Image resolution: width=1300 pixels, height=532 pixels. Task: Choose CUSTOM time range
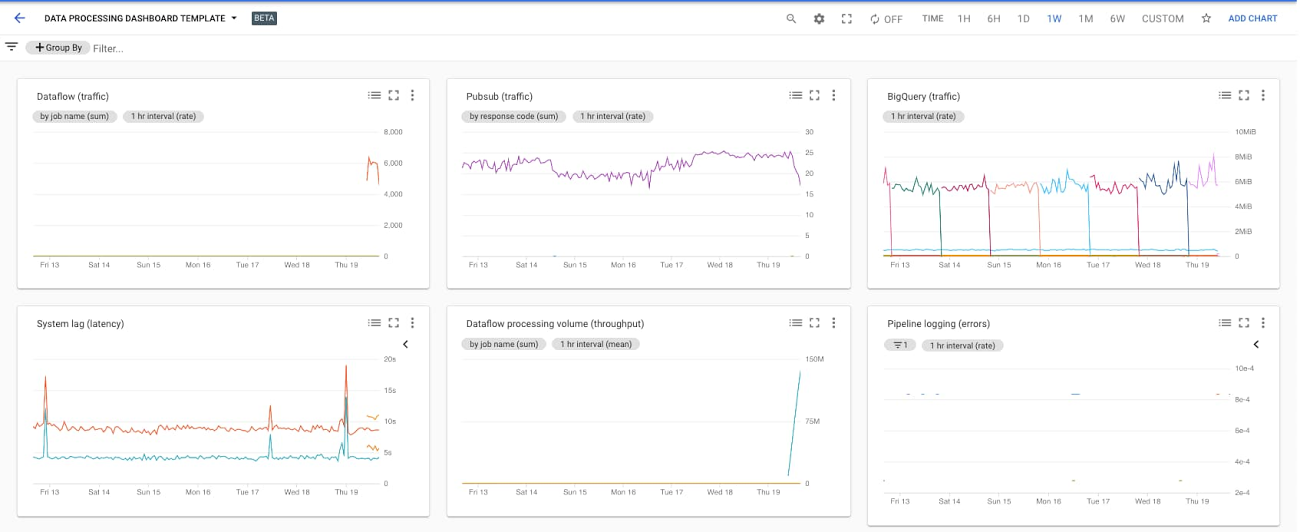click(x=1163, y=19)
